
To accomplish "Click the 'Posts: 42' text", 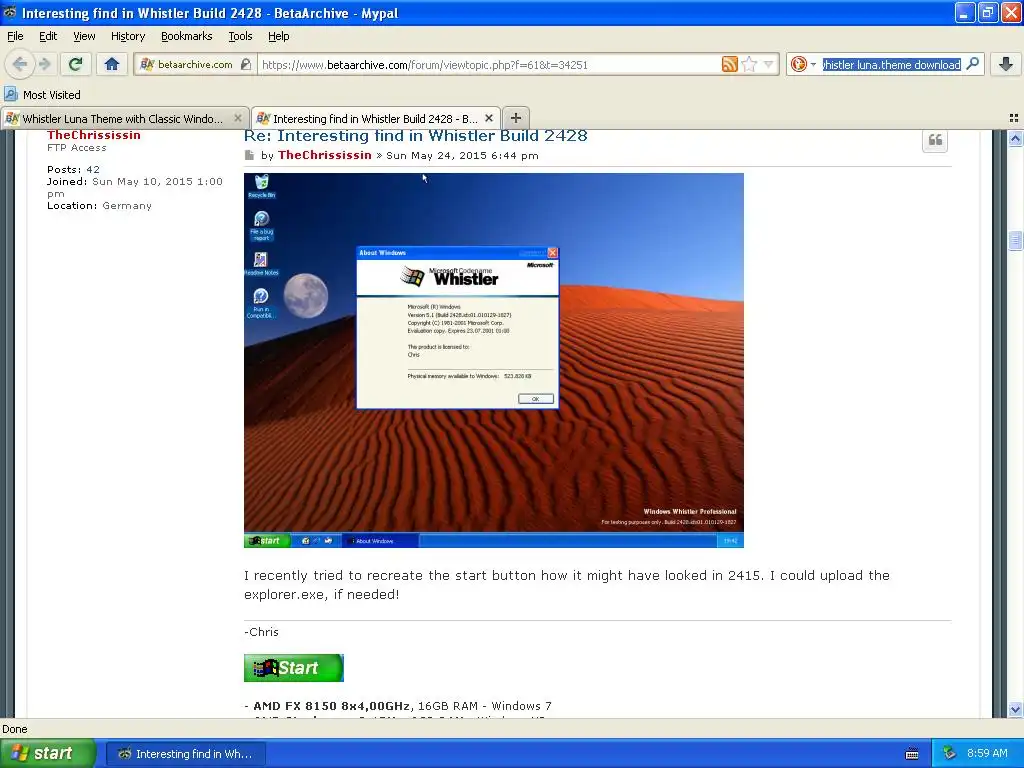I will pos(73,170).
